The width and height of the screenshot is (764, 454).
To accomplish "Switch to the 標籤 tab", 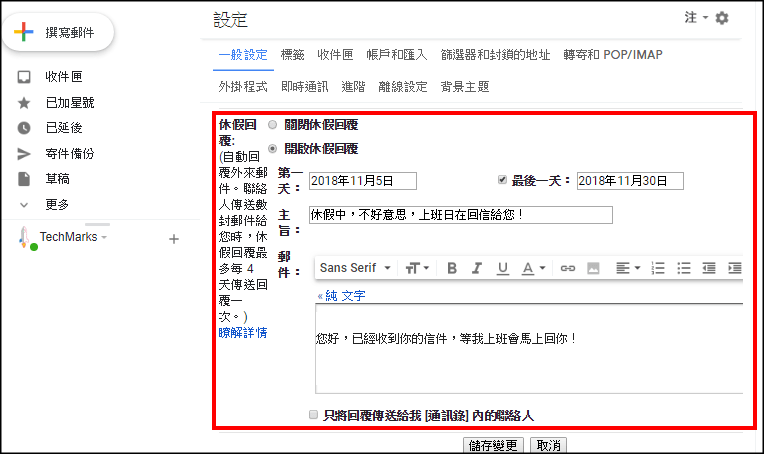I will pos(292,55).
